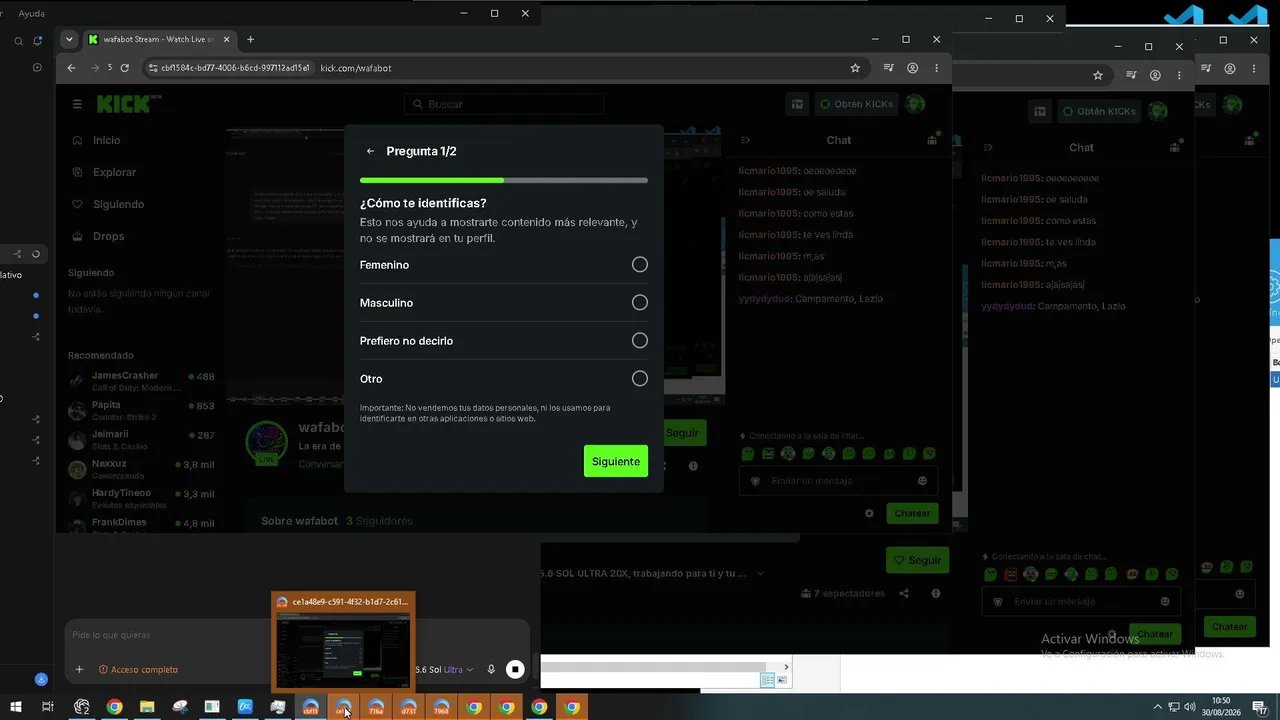
Task: Open recommended channel Nexxuz
Action: [141, 469]
